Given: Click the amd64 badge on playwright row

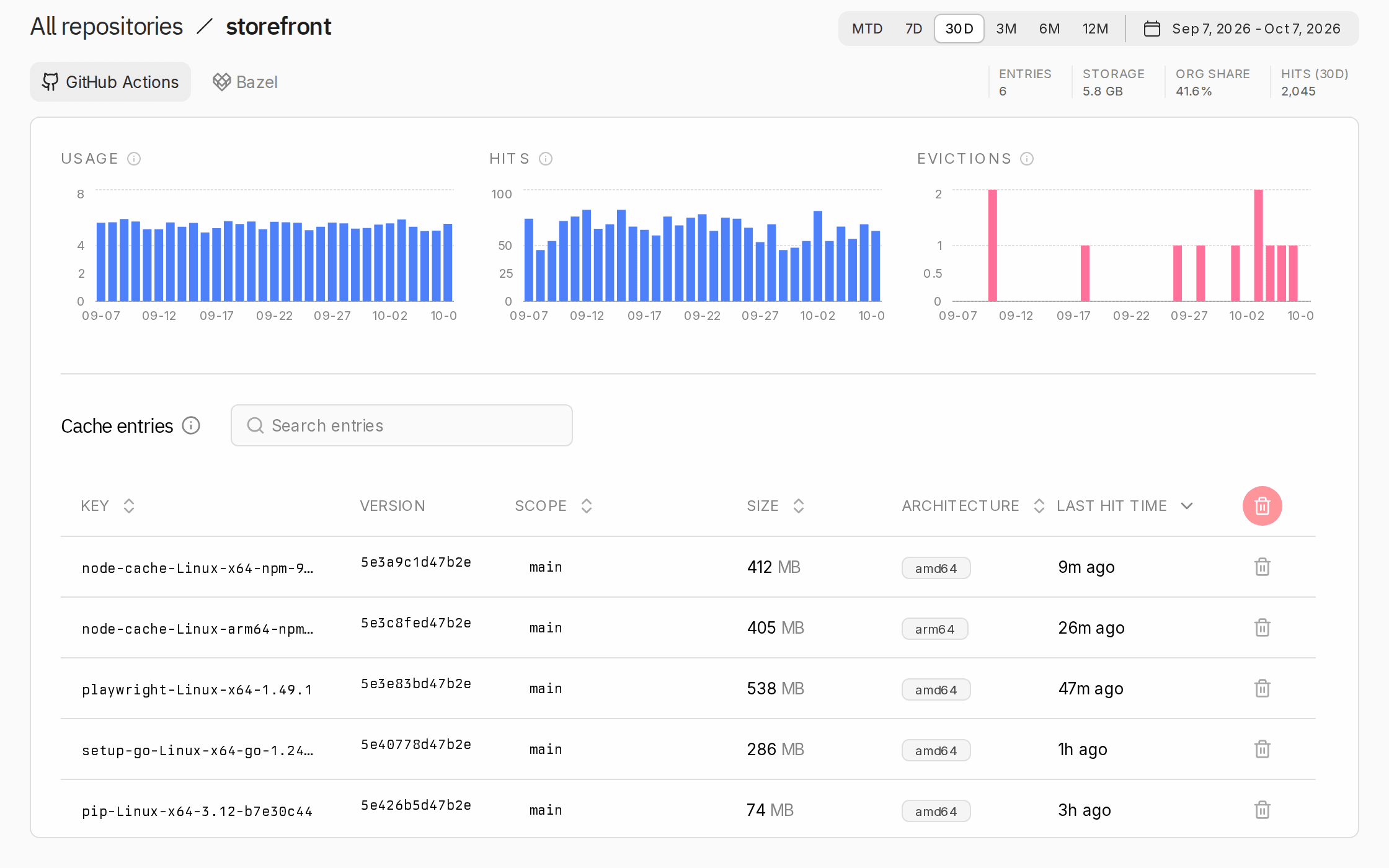Looking at the screenshot, I should (x=936, y=689).
